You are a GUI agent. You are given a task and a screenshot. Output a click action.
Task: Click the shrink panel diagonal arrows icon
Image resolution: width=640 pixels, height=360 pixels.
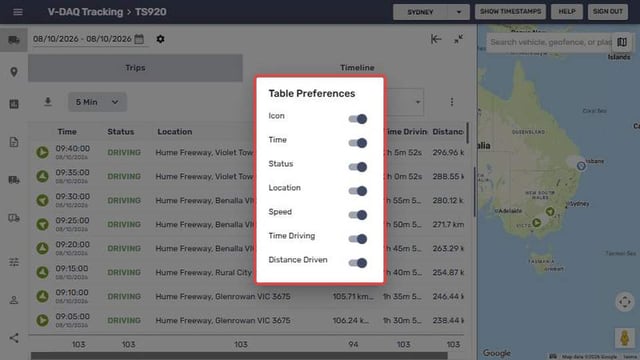[458, 39]
